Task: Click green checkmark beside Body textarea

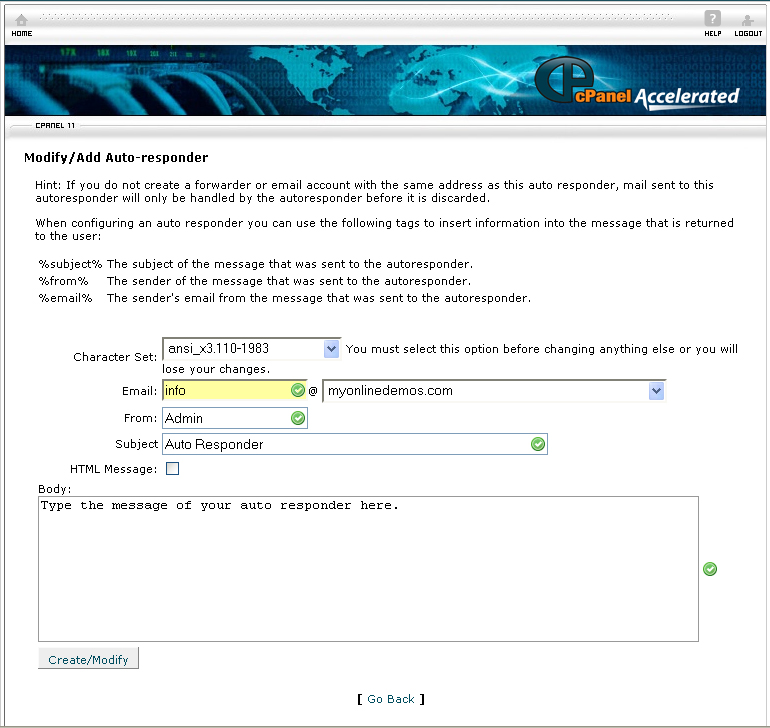Action: 710,569
